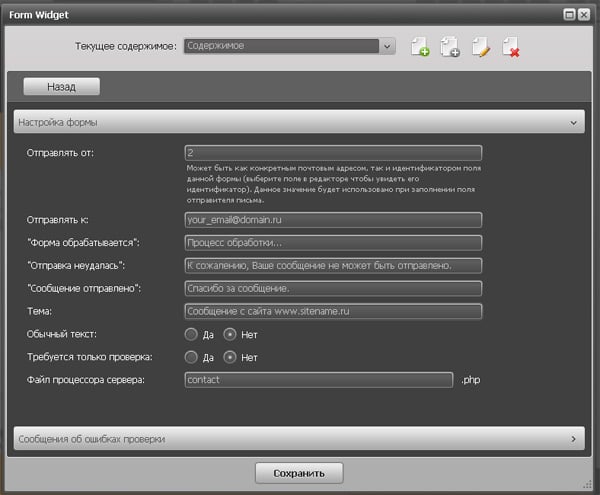
Task: Click the delete content red X icon
Action: tap(511, 46)
